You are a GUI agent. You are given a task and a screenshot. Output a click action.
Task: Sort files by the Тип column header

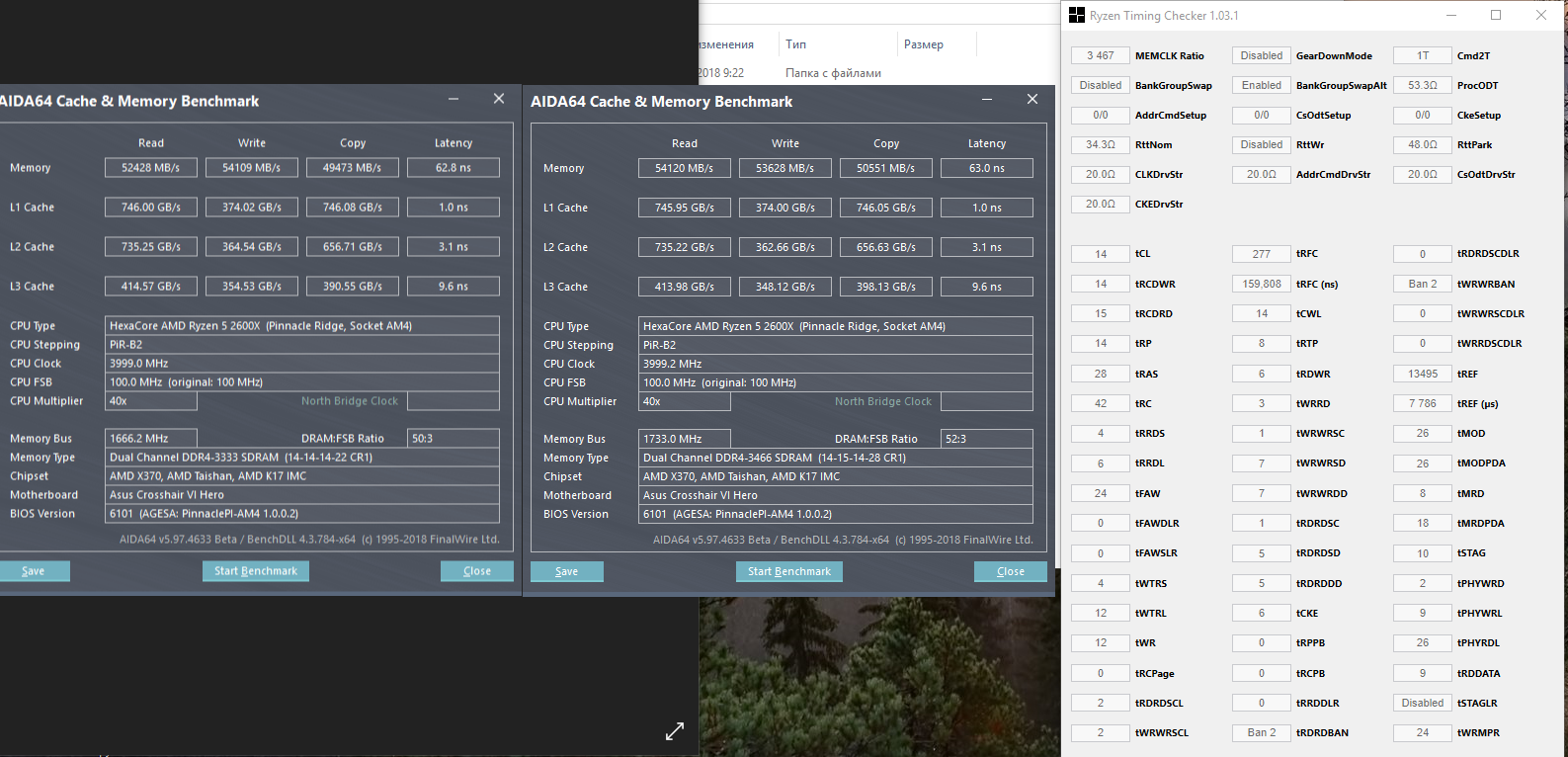pos(796,44)
